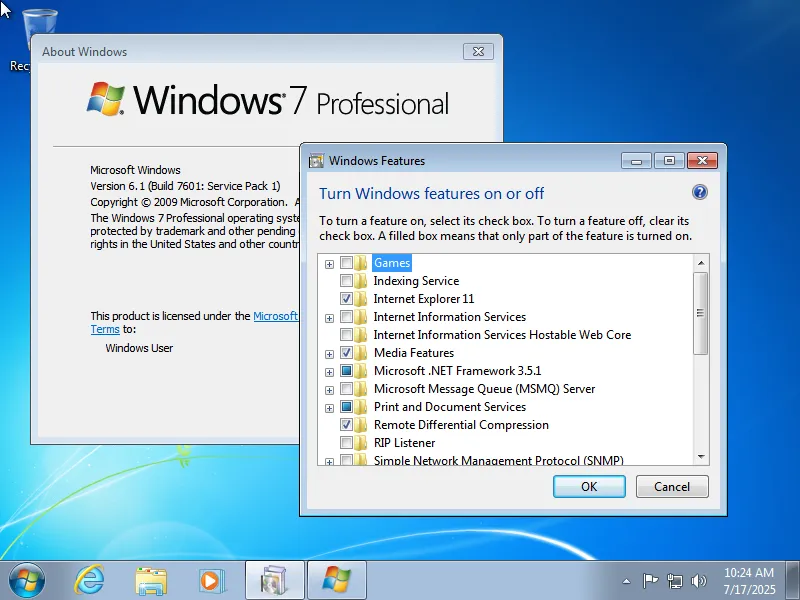Enable the Games feature checkbox
This screenshot has width=800, height=600.
click(346, 263)
